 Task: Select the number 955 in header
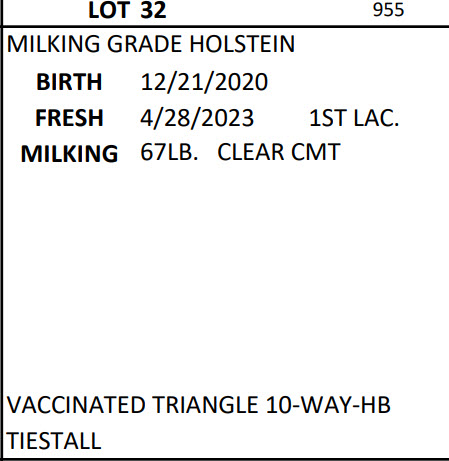click(x=388, y=10)
